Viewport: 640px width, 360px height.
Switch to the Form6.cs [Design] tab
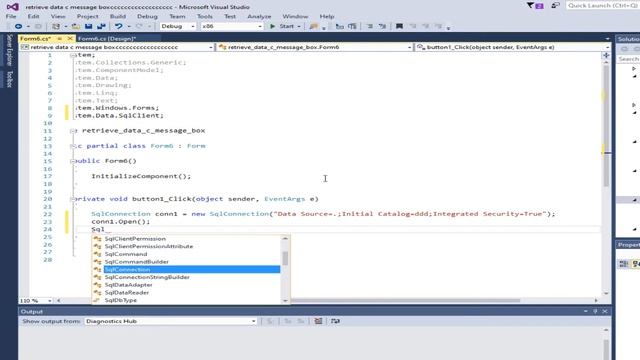107,38
